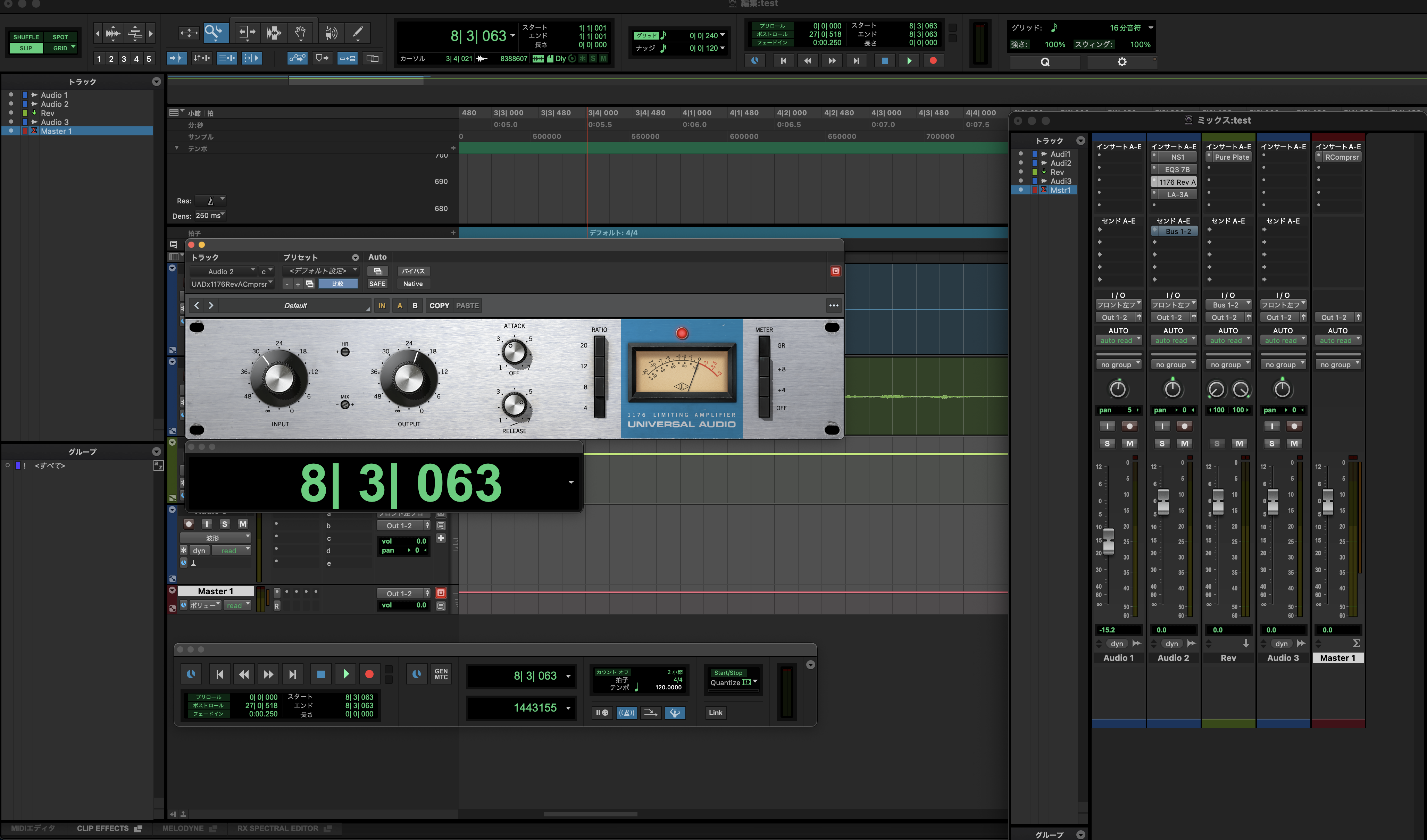Click the search magnifier button under grid
The image size is (1427, 840).
click(x=1045, y=62)
